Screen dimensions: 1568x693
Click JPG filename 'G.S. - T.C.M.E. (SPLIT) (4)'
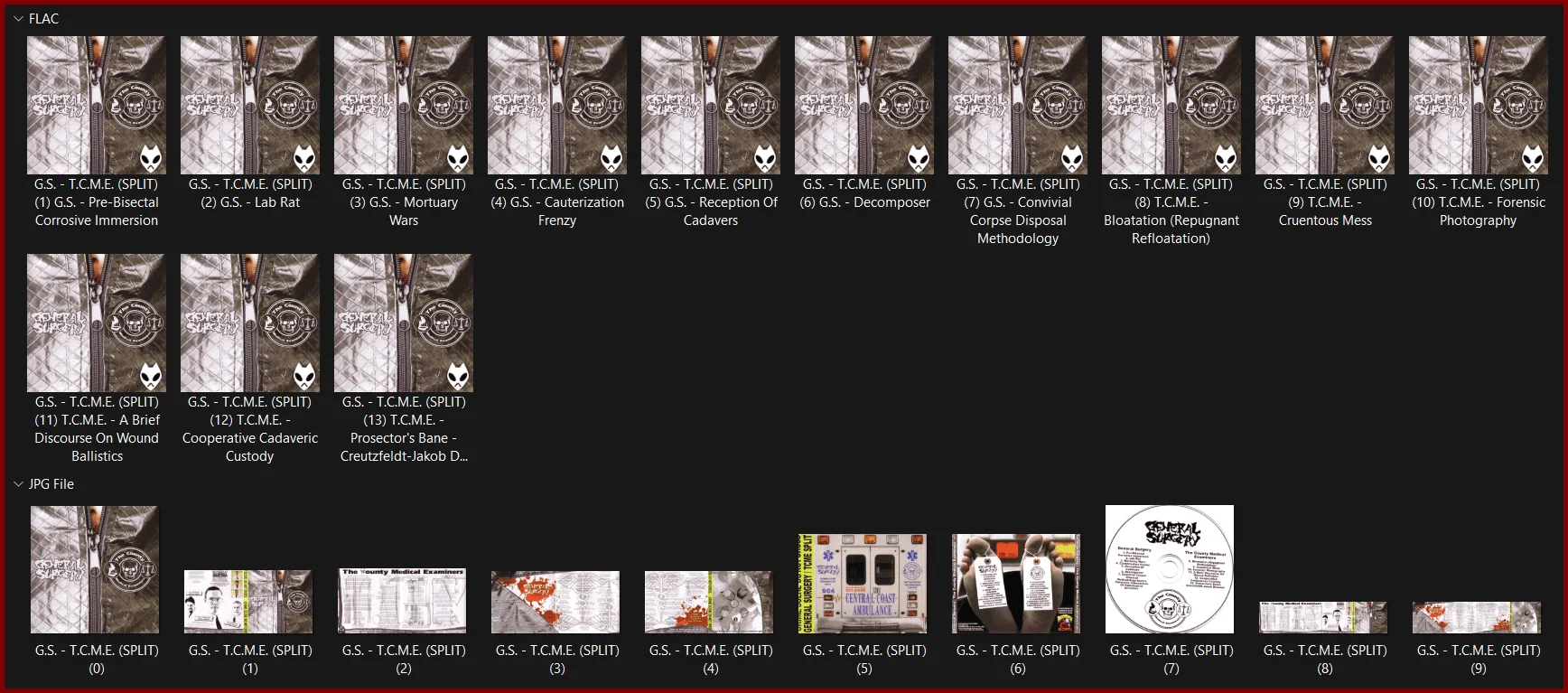point(711,660)
